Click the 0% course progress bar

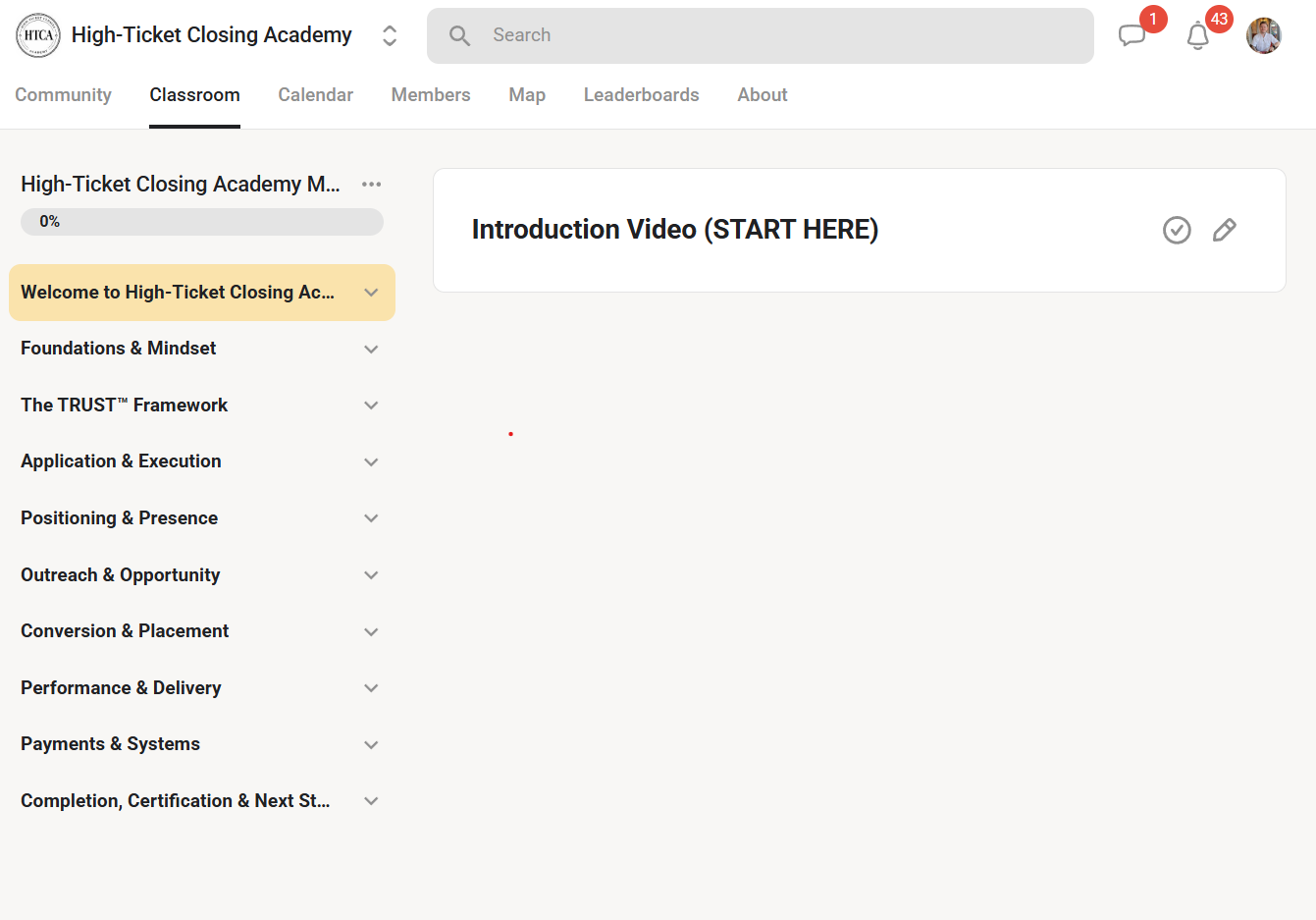pos(202,222)
